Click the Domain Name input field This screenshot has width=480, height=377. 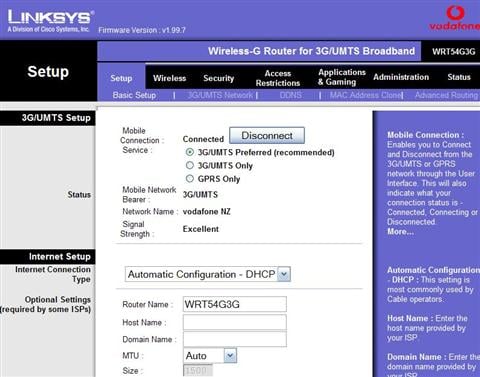click(235, 339)
